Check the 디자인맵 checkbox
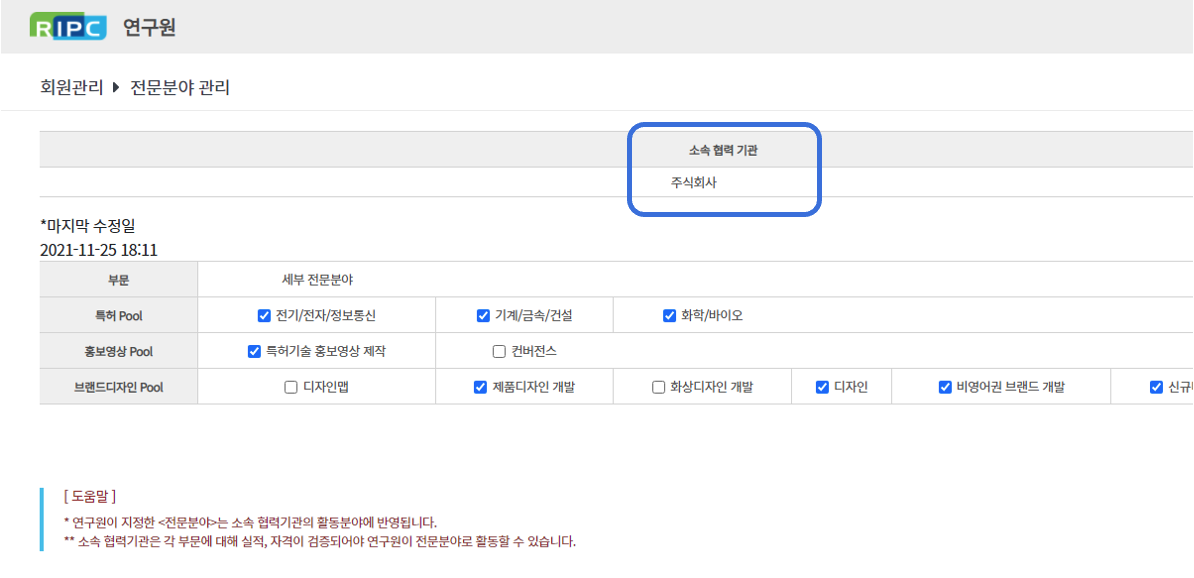Viewport: 1194px width, 578px height. [291, 387]
